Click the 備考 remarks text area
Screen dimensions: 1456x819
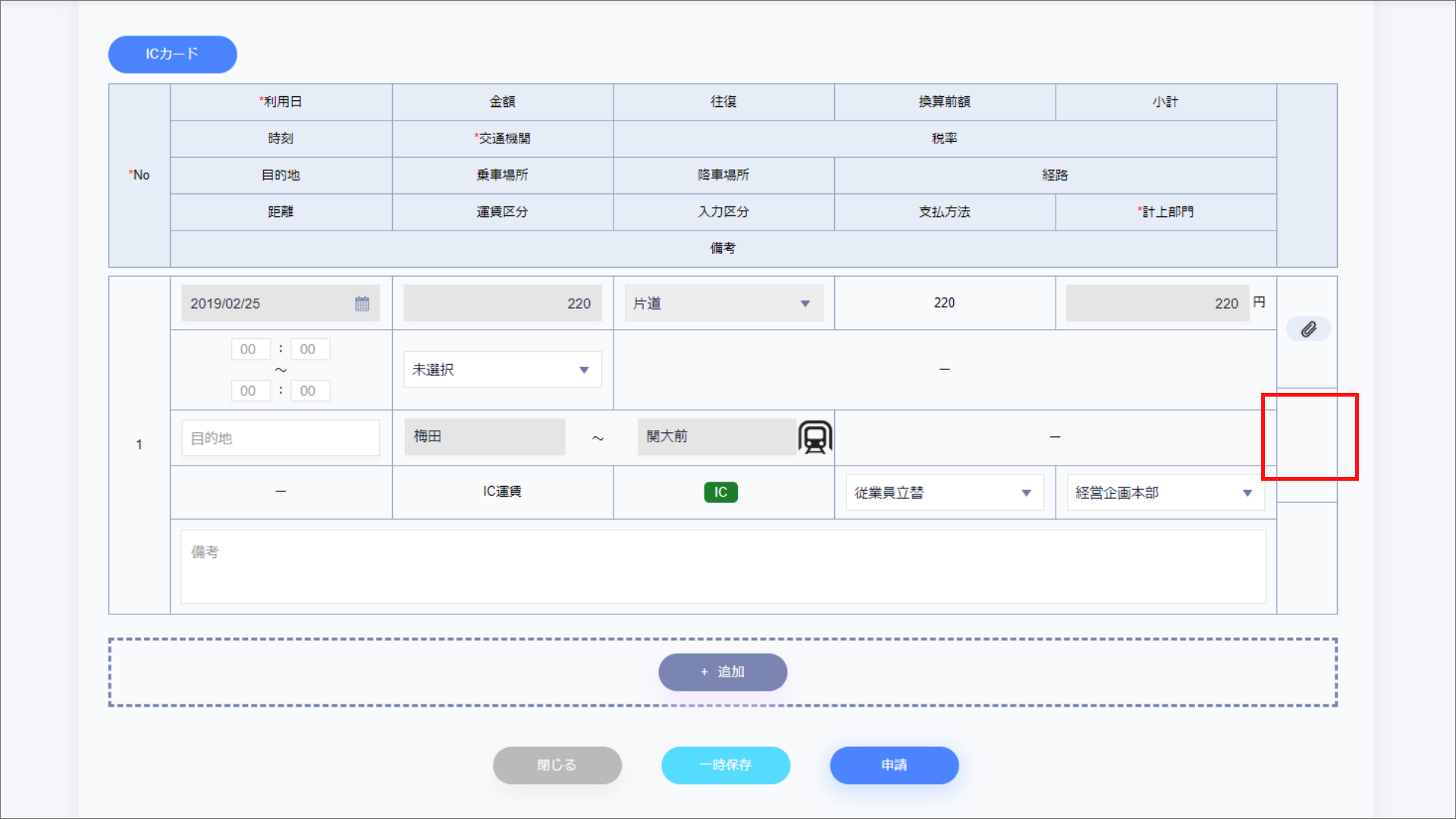tap(720, 566)
